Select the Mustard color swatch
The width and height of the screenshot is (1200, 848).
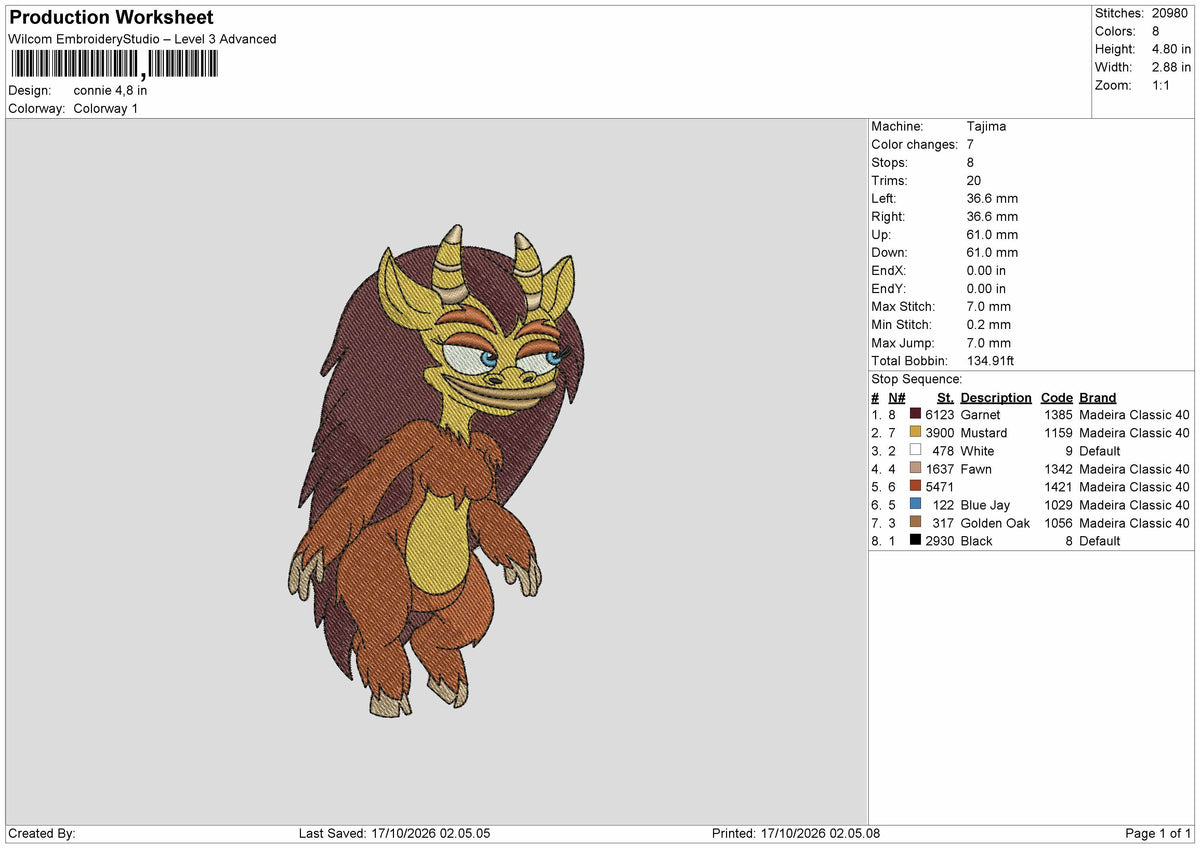pos(915,432)
